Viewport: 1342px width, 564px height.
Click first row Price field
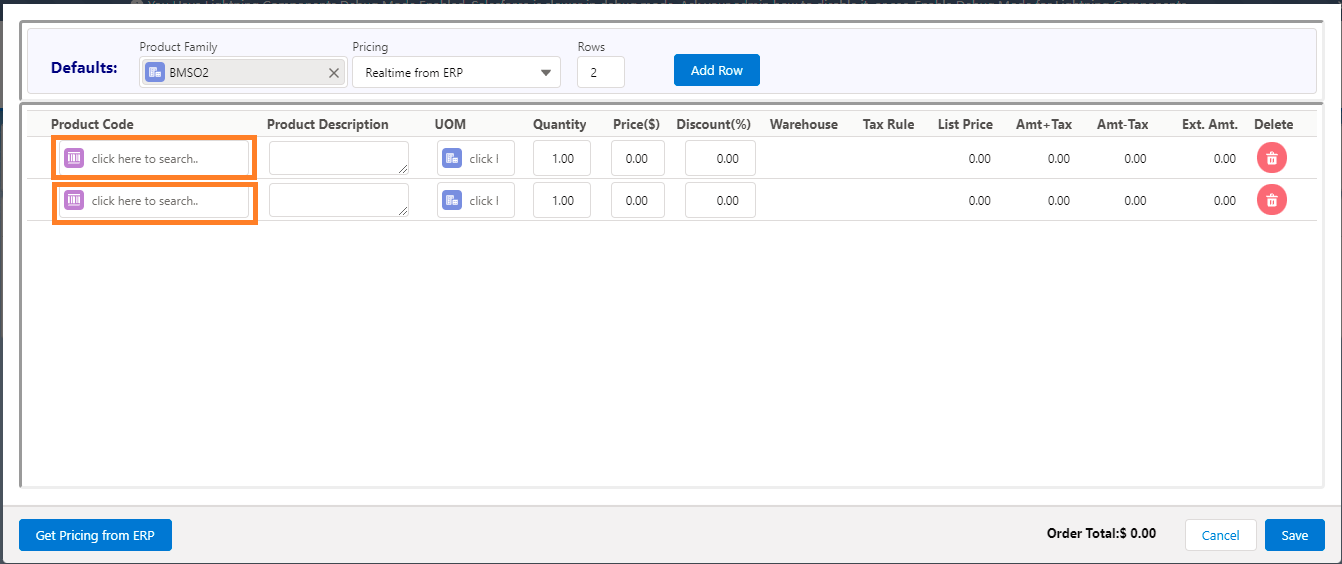pyautogui.click(x=638, y=158)
